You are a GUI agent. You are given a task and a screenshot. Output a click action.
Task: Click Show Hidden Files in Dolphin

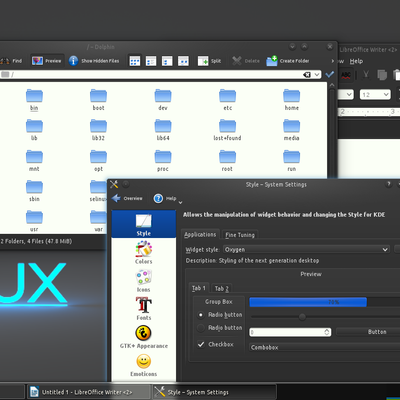(94, 61)
